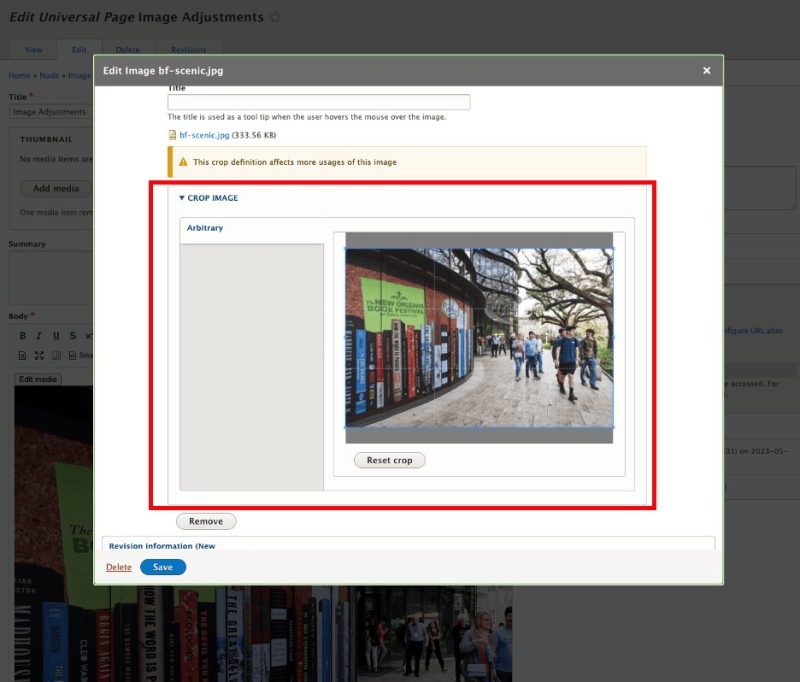Click the crop definition warning message text
800x682 pixels.
click(x=294, y=162)
